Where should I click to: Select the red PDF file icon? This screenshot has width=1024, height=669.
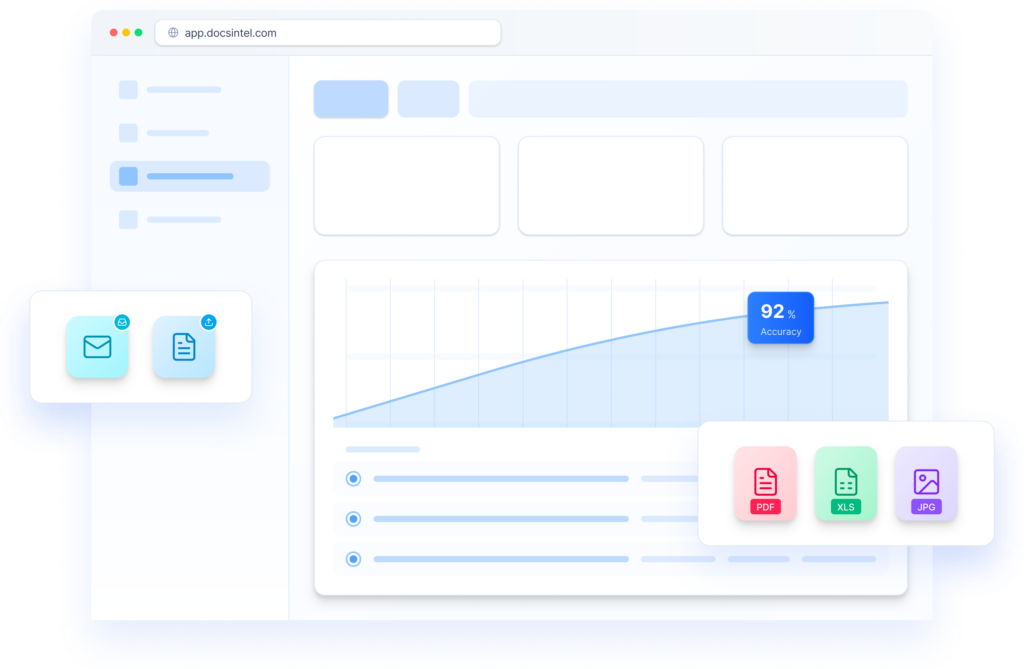pos(765,483)
